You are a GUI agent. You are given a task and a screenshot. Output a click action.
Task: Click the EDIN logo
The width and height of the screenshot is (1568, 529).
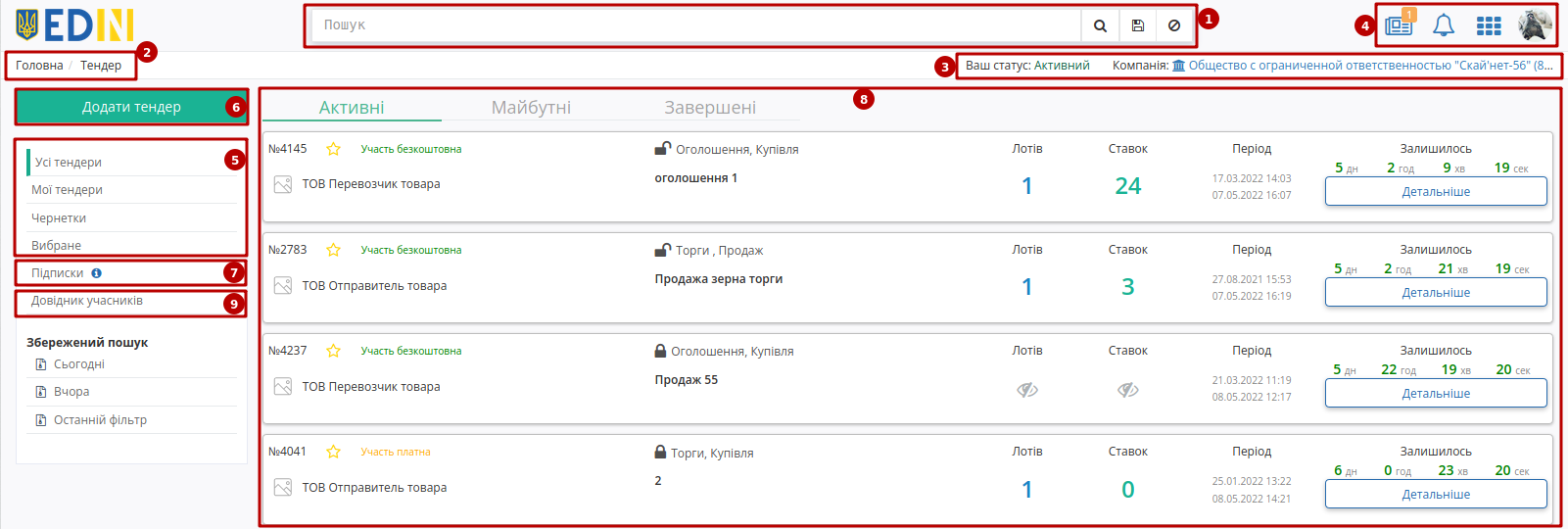coord(74,25)
